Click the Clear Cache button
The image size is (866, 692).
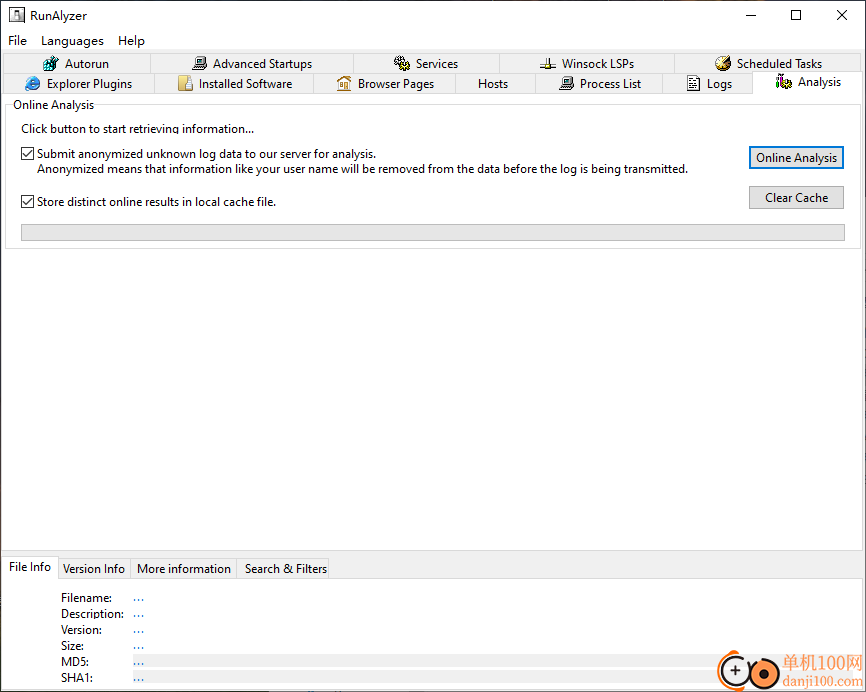pyautogui.click(x=796, y=198)
